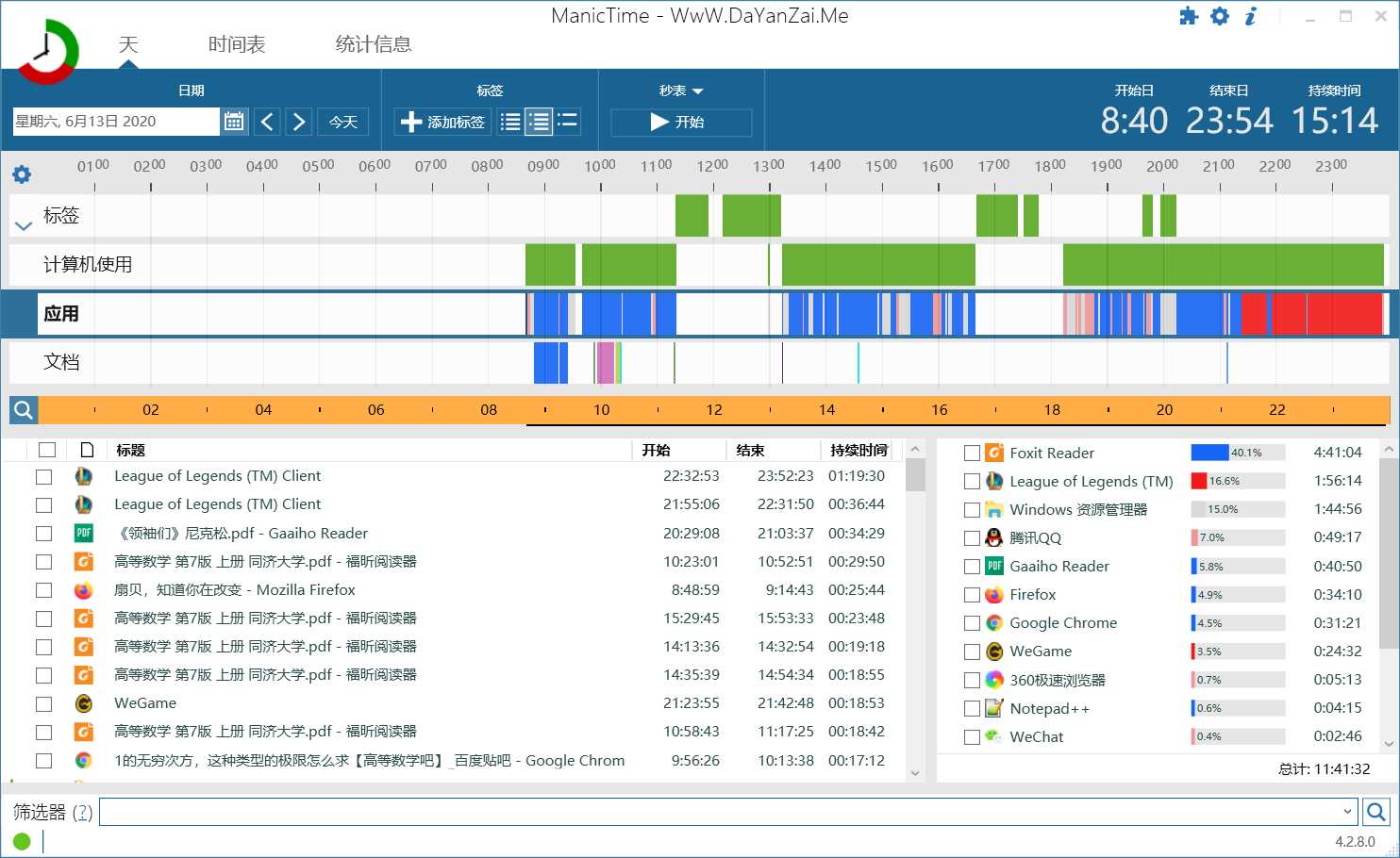Open the calendar date picker

pos(234,121)
